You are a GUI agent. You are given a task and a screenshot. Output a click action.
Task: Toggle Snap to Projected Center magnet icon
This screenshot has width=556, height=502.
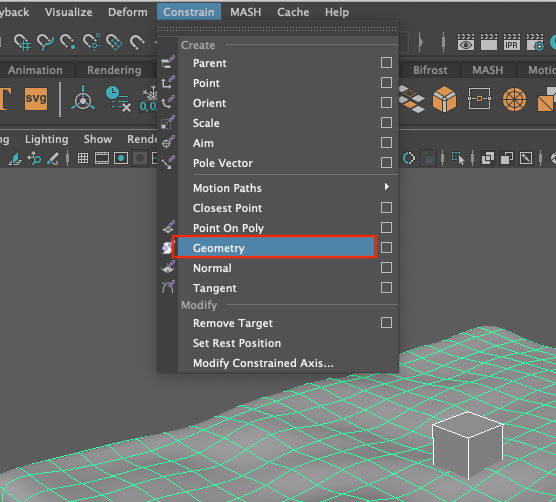tap(91, 42)
